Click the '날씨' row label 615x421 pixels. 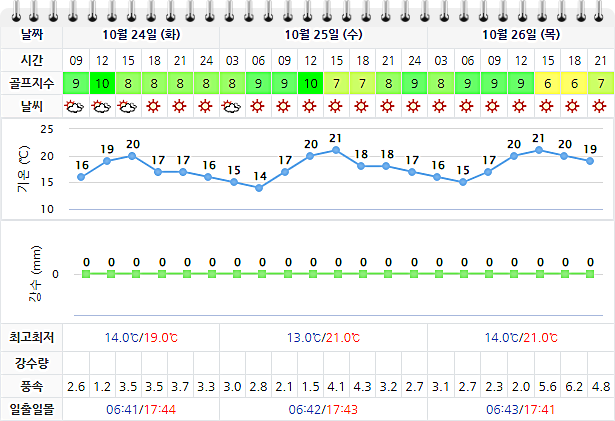[31, 106]
